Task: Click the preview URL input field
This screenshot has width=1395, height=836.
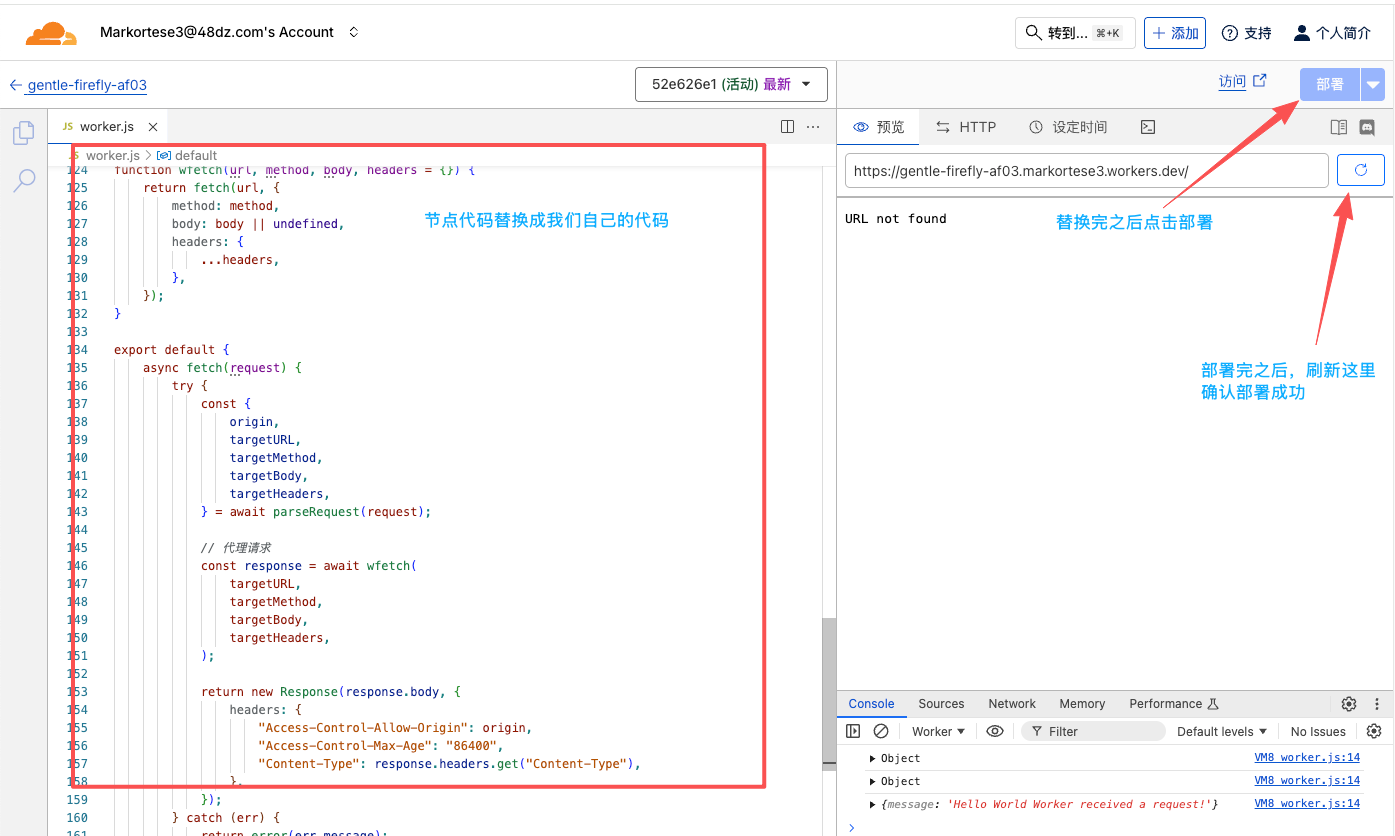Action: click(x=1086, y=170)
